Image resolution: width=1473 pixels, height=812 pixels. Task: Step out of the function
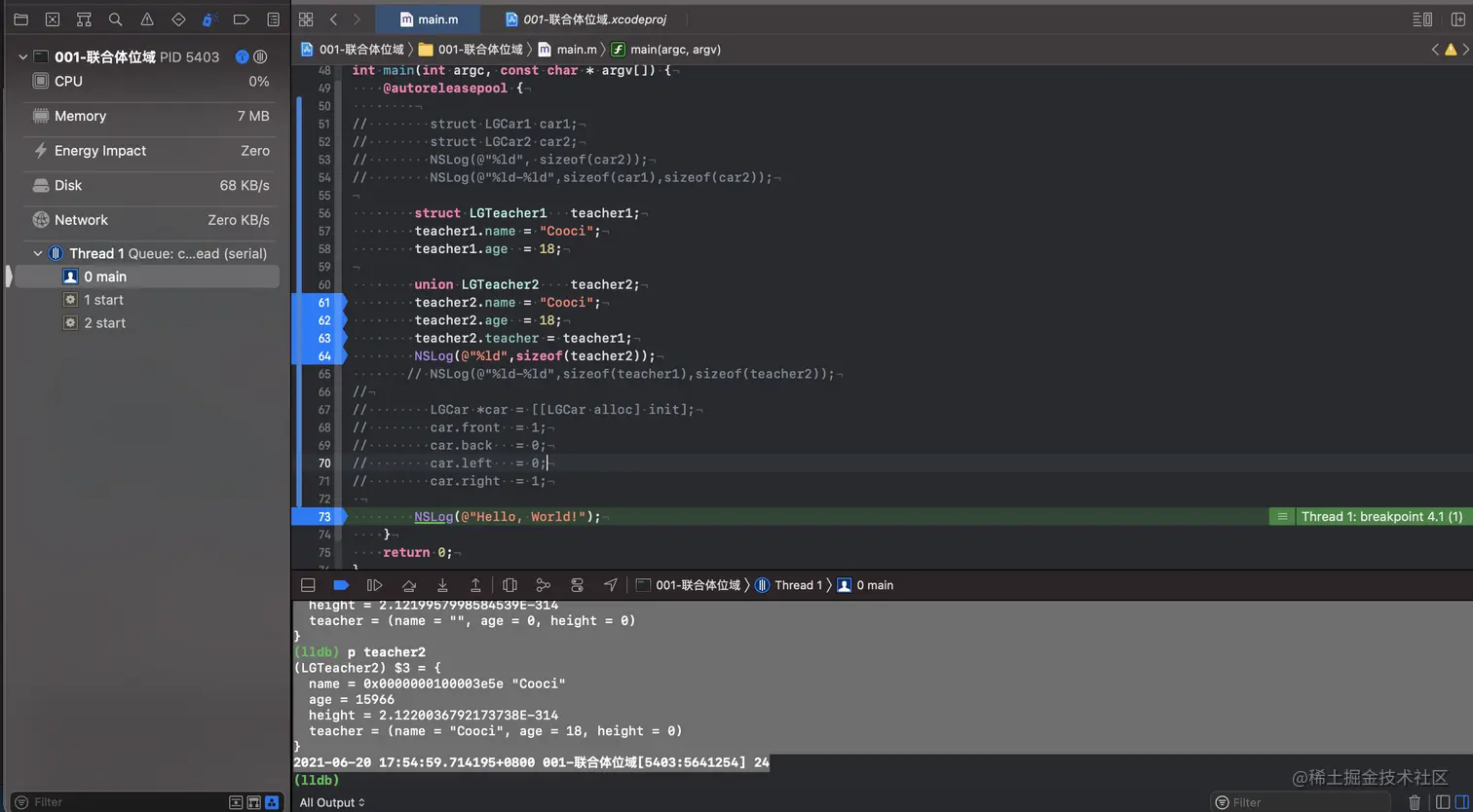475,585
